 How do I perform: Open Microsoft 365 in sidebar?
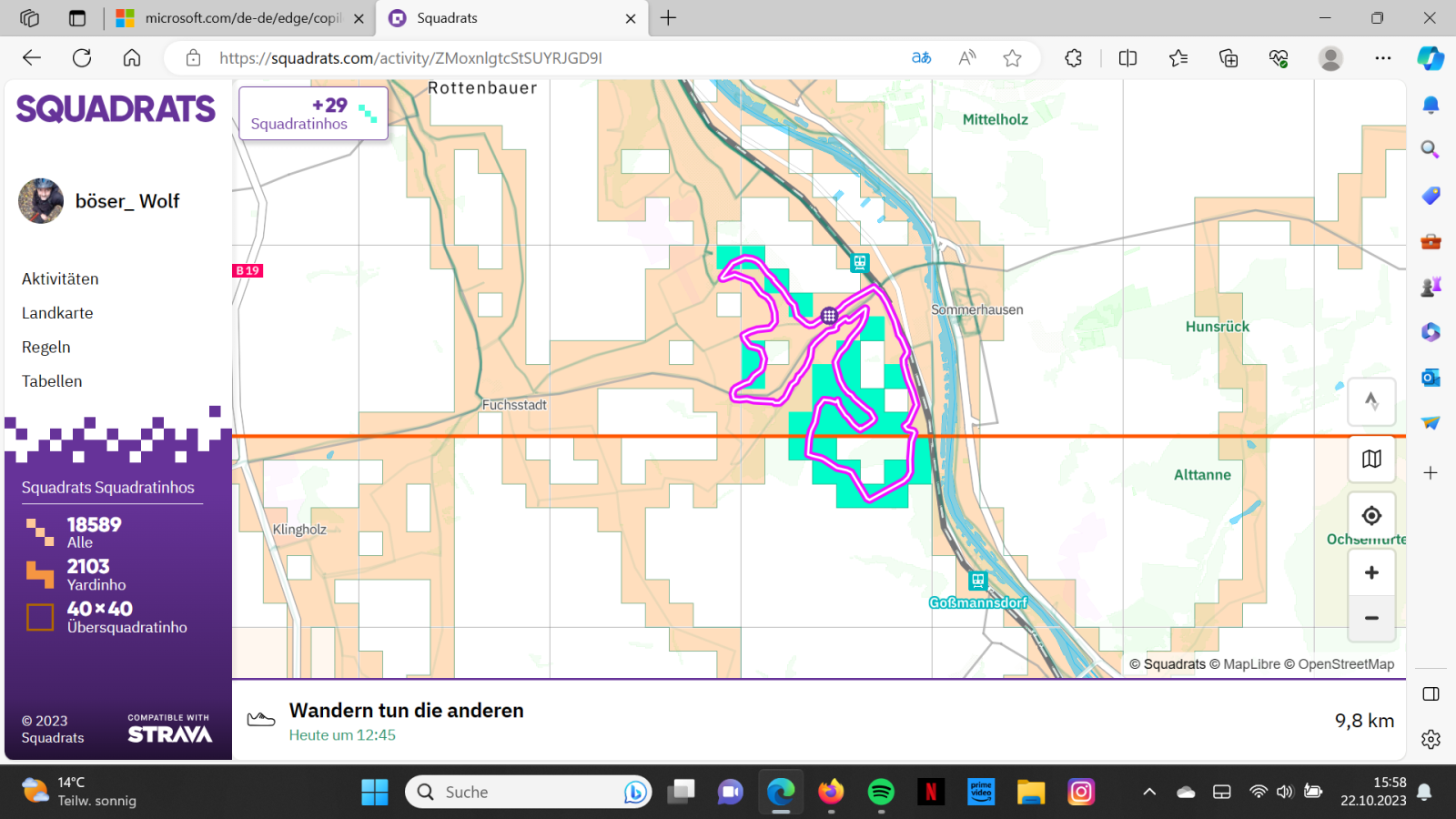1431,332
